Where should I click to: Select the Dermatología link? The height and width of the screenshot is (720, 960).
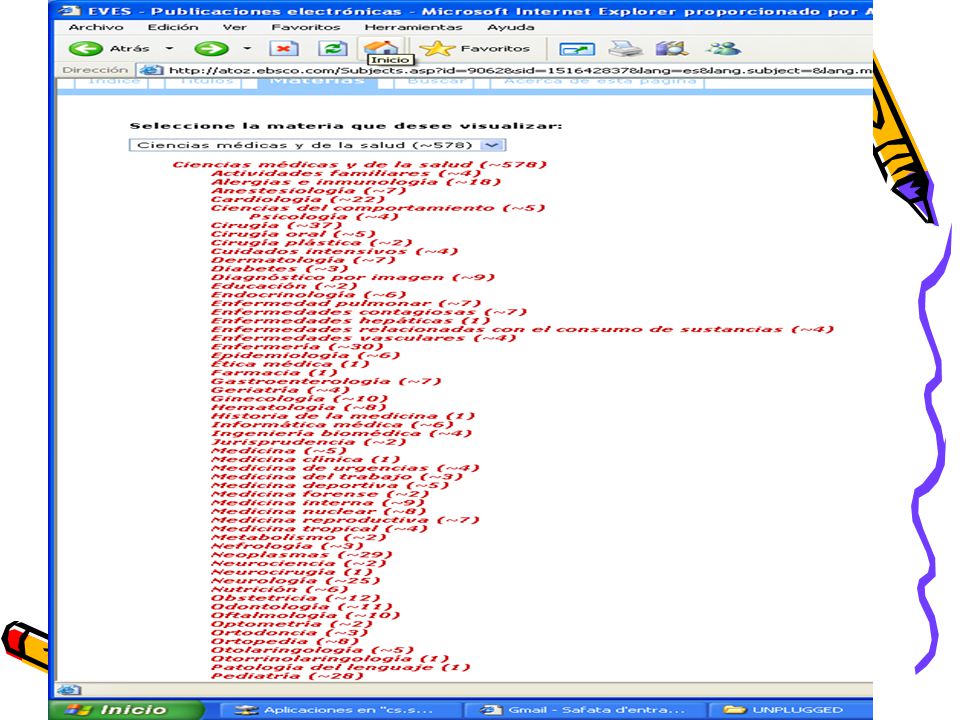(303, 260)
